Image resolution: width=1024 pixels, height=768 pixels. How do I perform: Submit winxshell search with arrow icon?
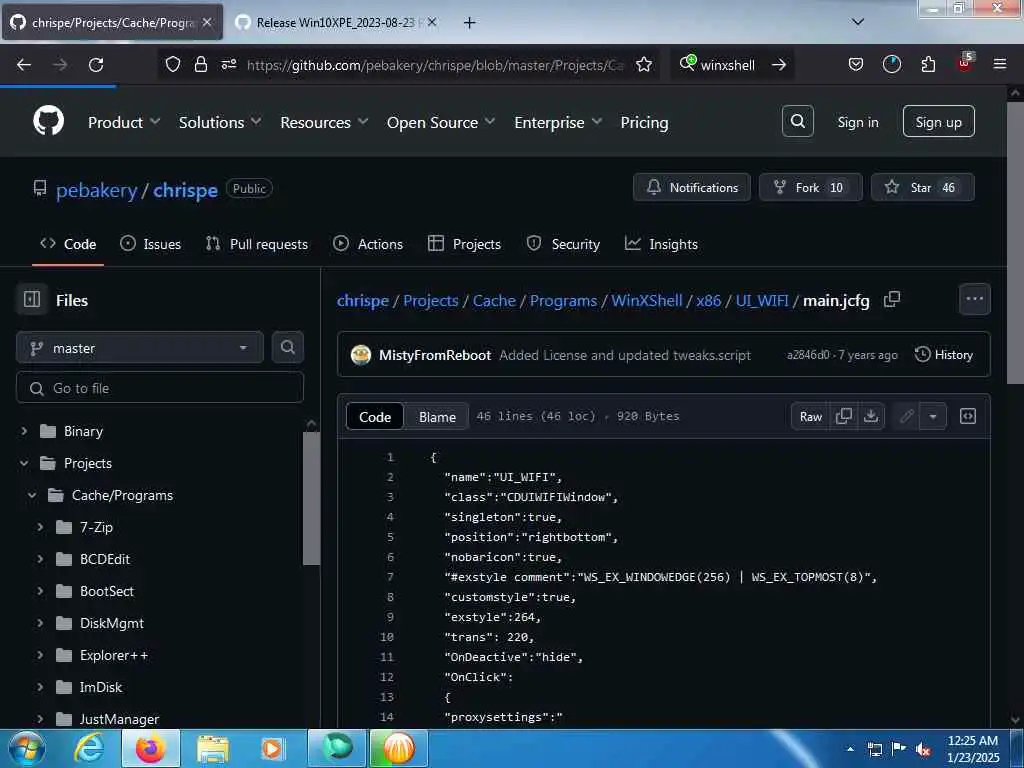(x=778, y=65)
